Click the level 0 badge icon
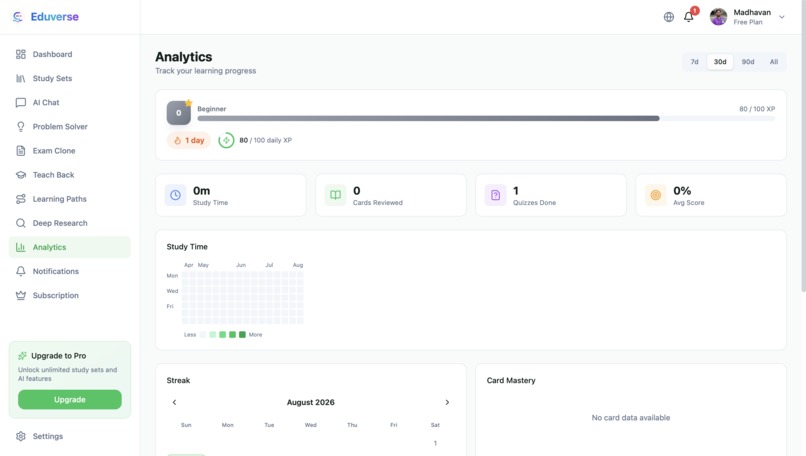This screenshot has height=456, width=806. (x=178, y=113)
